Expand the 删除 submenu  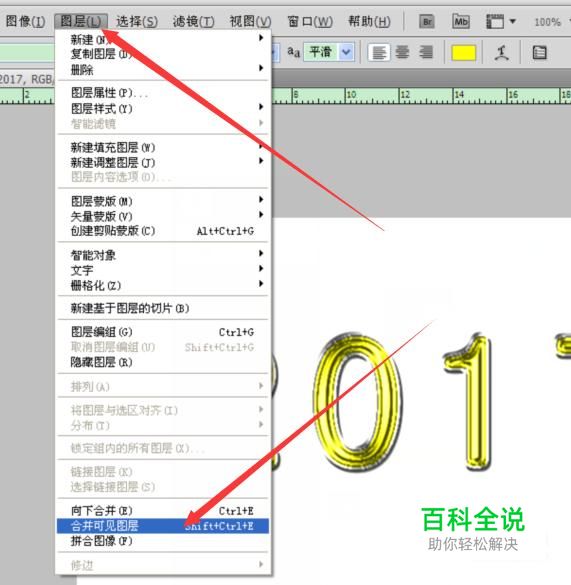(x=163, y=69)
